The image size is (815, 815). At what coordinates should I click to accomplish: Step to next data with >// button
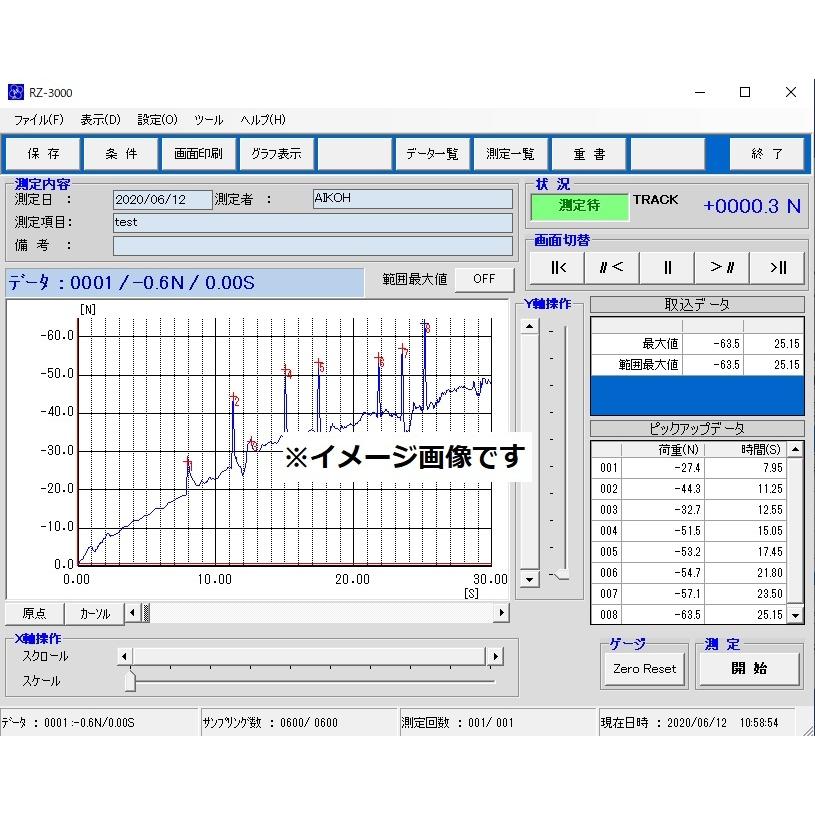click(722, 267)
